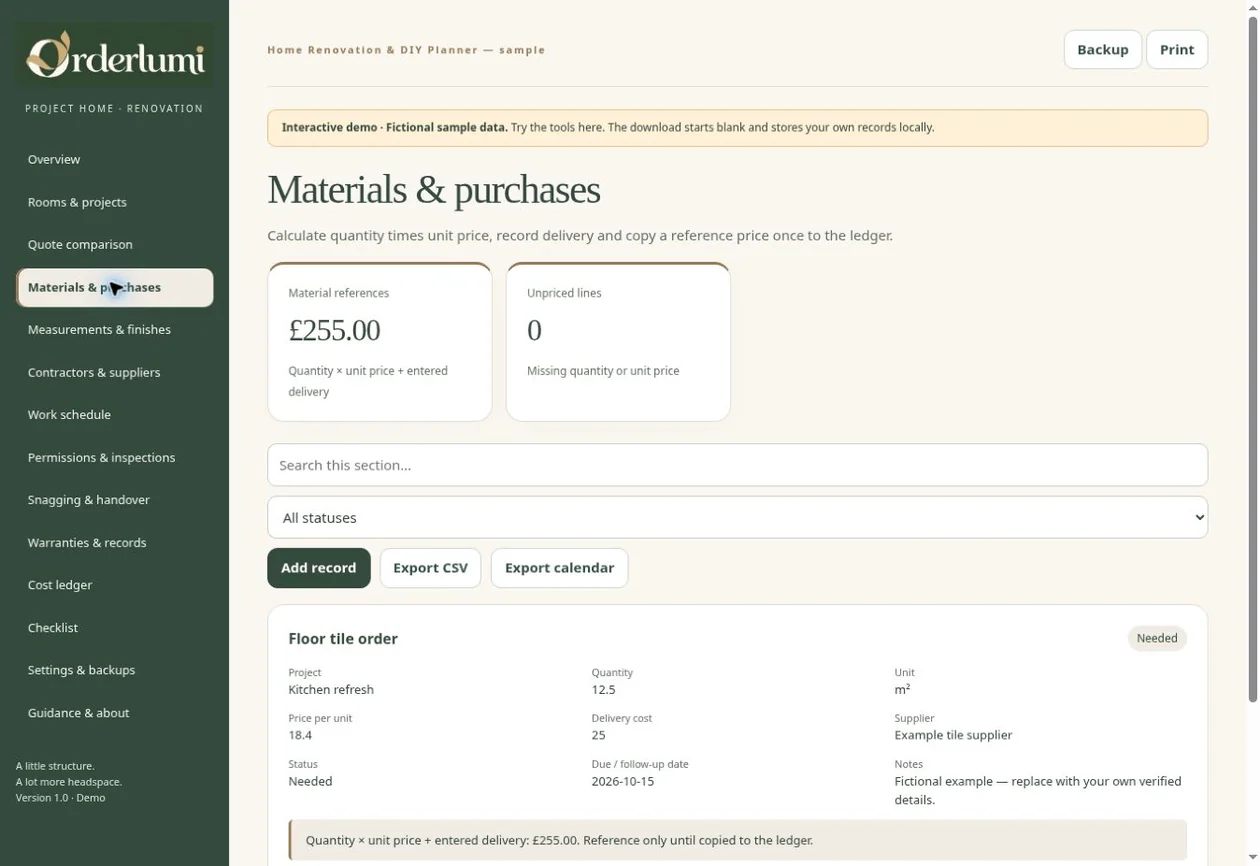Open Measurements & finishes
The height and width of the screenshot is (866, 1260).
click(114, 330)
